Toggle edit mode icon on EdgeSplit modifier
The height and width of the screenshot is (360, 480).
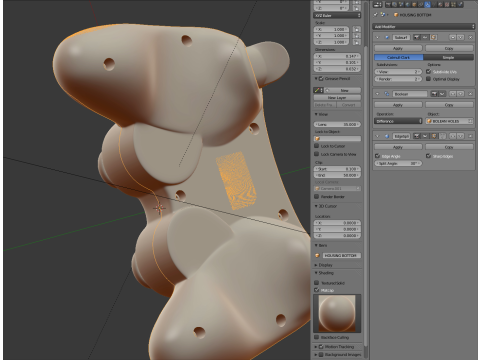[434, 136]
